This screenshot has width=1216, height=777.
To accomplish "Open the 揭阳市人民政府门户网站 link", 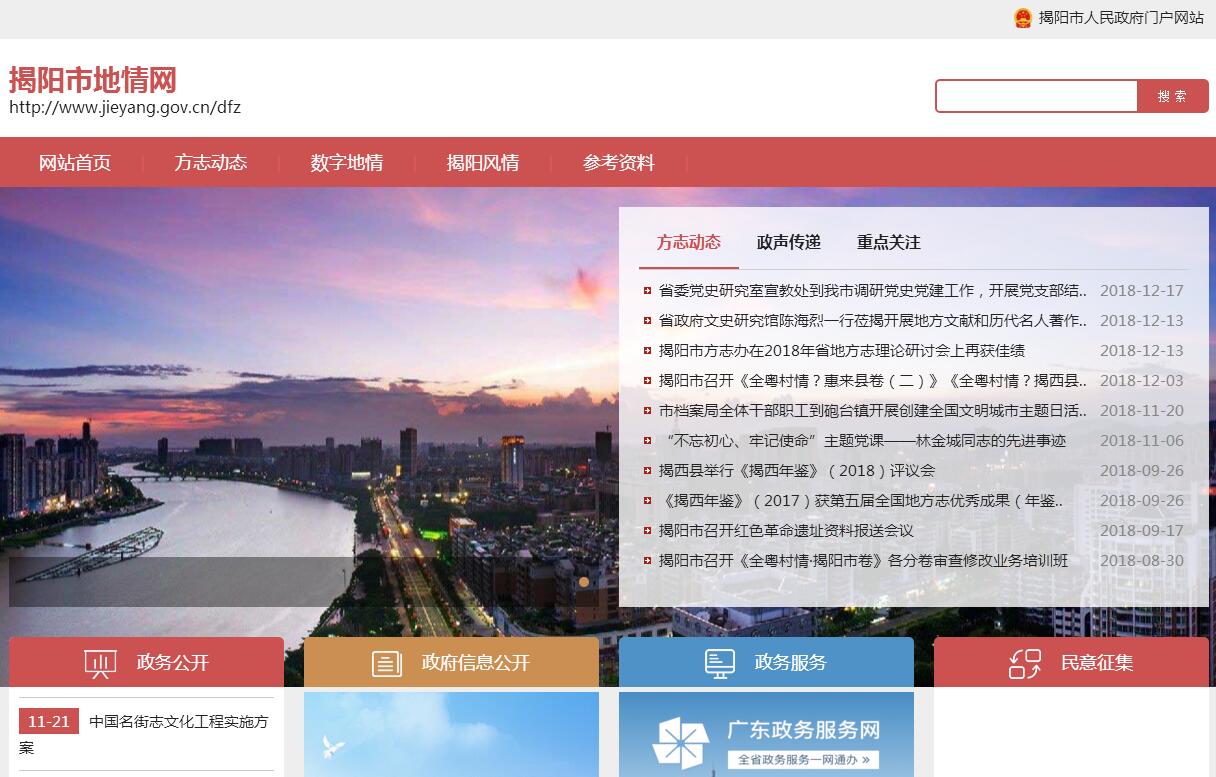I will pyautogui.click(x=1121, y=18).
